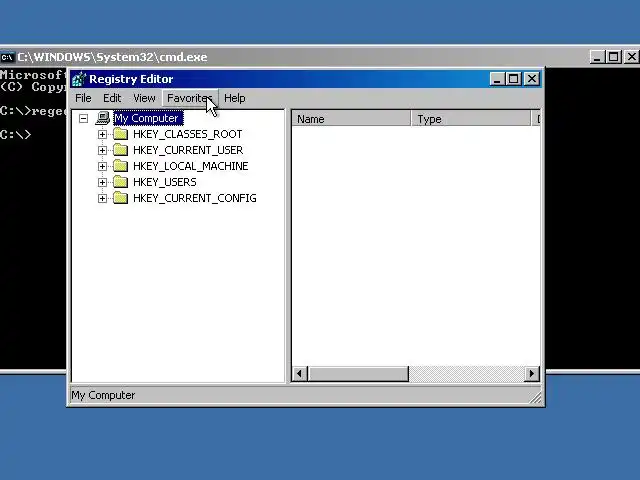Click the Type column header
The height and width of the screenshot is (480, 640).
(471, 119)
